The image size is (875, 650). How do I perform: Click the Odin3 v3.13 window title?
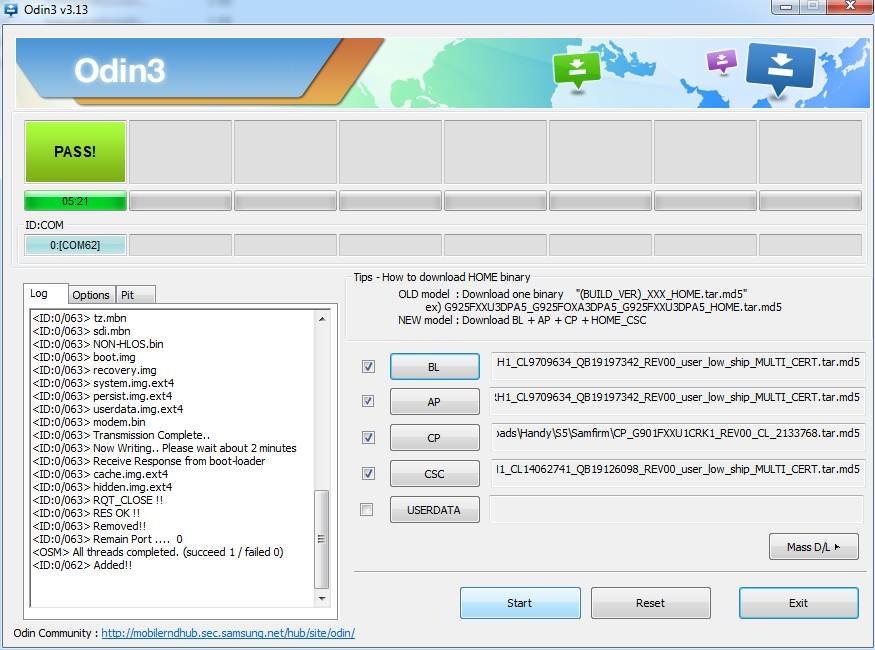pyautogui.click(x=56, y=9)
